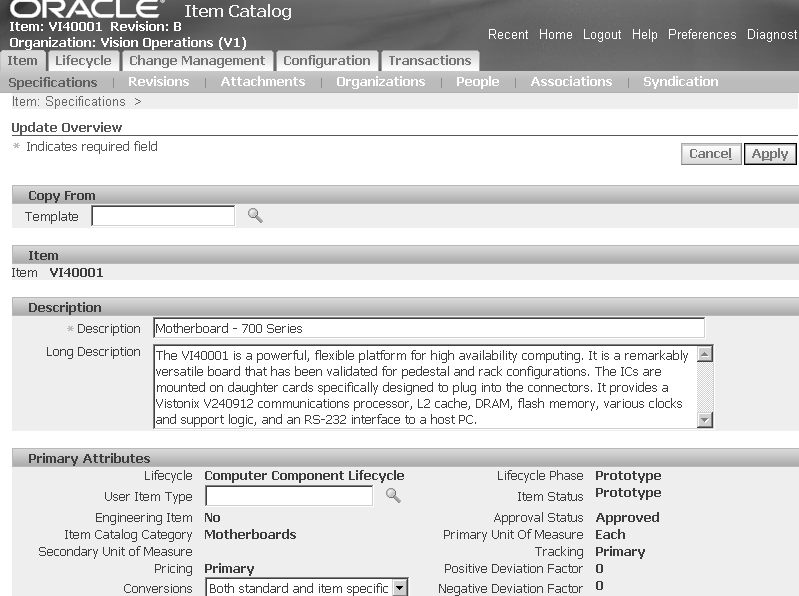Switch to the Item tab

click(x=22, y=61)
